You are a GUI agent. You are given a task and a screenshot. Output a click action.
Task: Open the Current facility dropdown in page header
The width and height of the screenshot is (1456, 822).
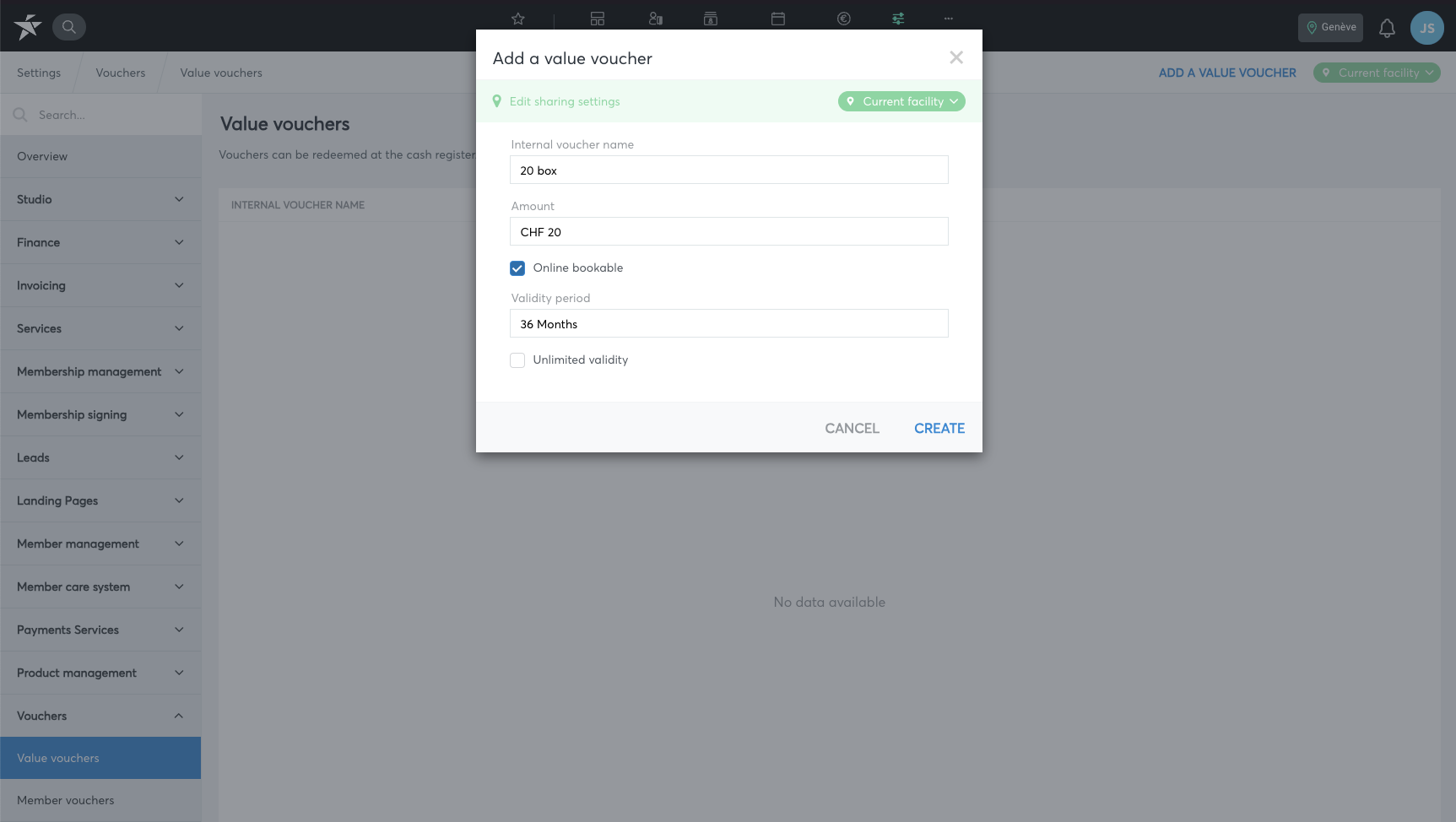[1377, 73]
